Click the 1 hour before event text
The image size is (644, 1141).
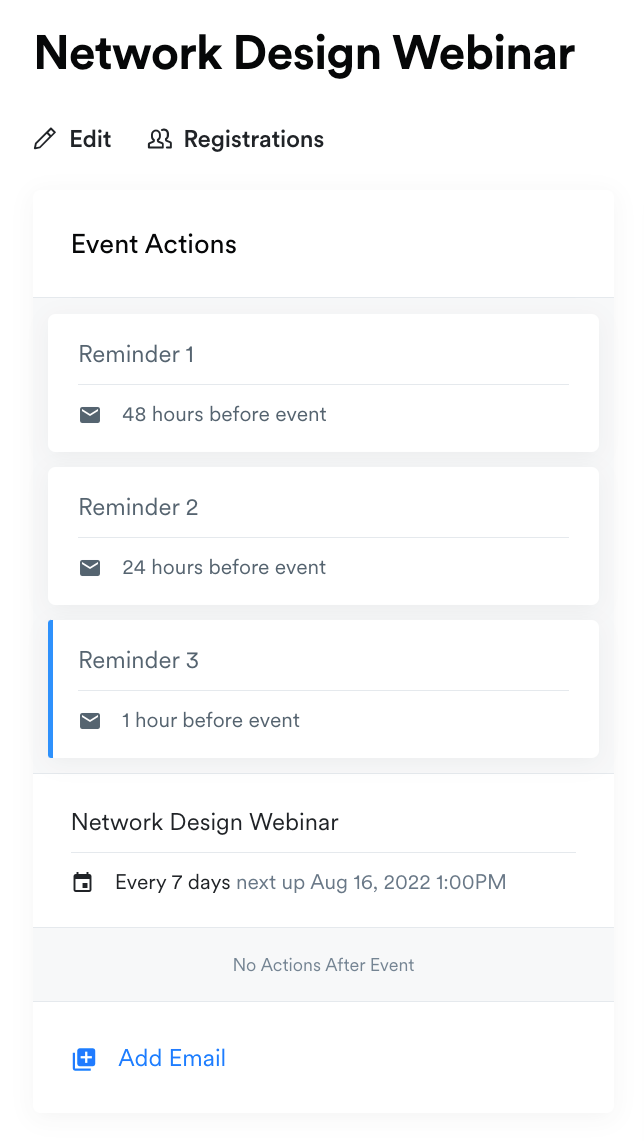(211, 720)
